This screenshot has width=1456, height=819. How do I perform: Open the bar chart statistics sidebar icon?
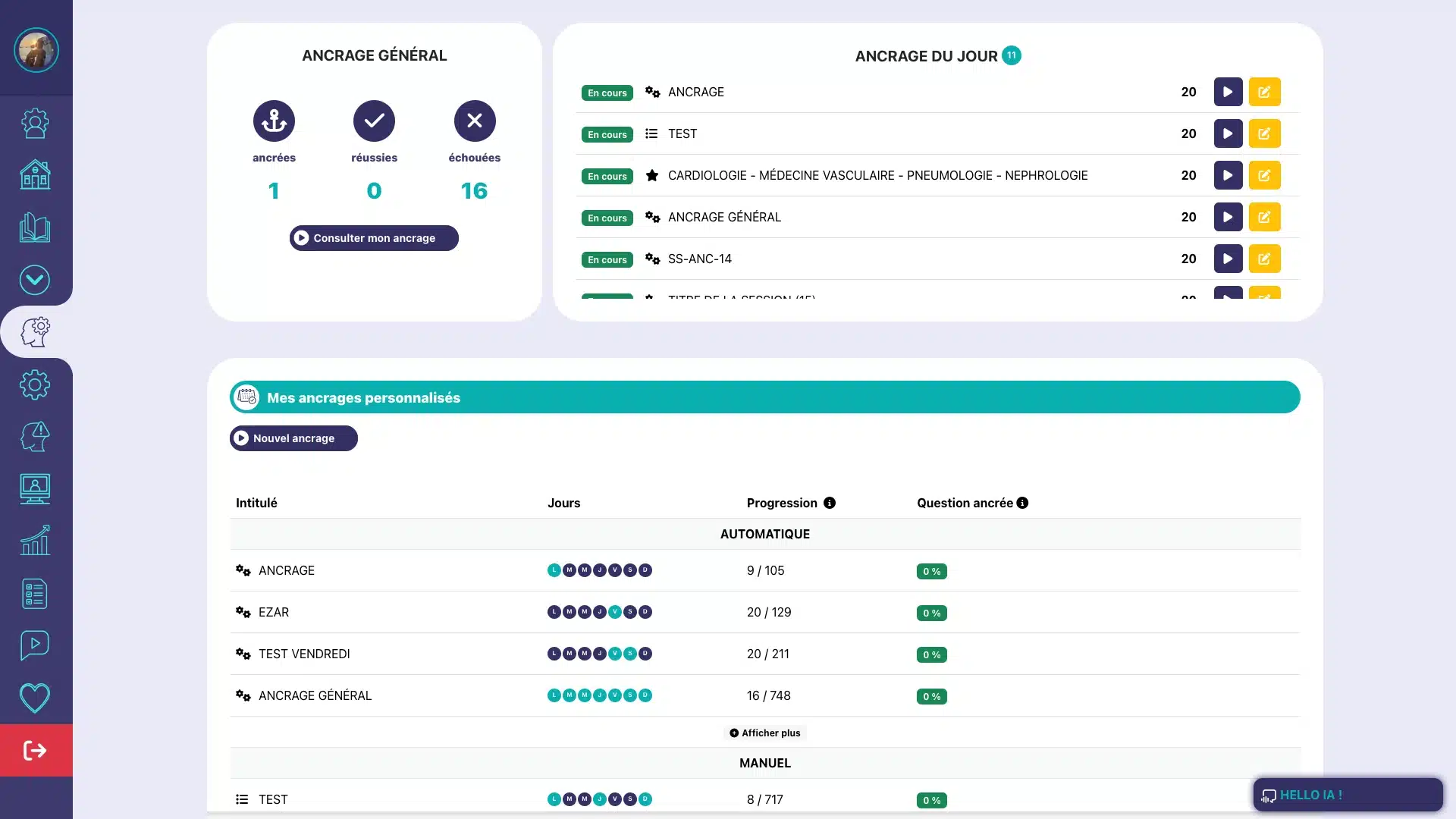(35, 541)
